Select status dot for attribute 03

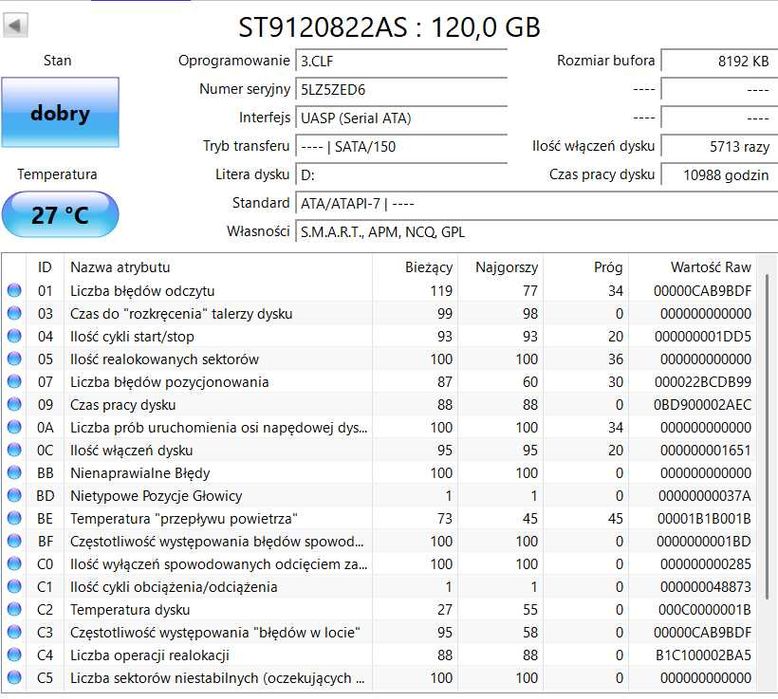(x=14, y=313)
